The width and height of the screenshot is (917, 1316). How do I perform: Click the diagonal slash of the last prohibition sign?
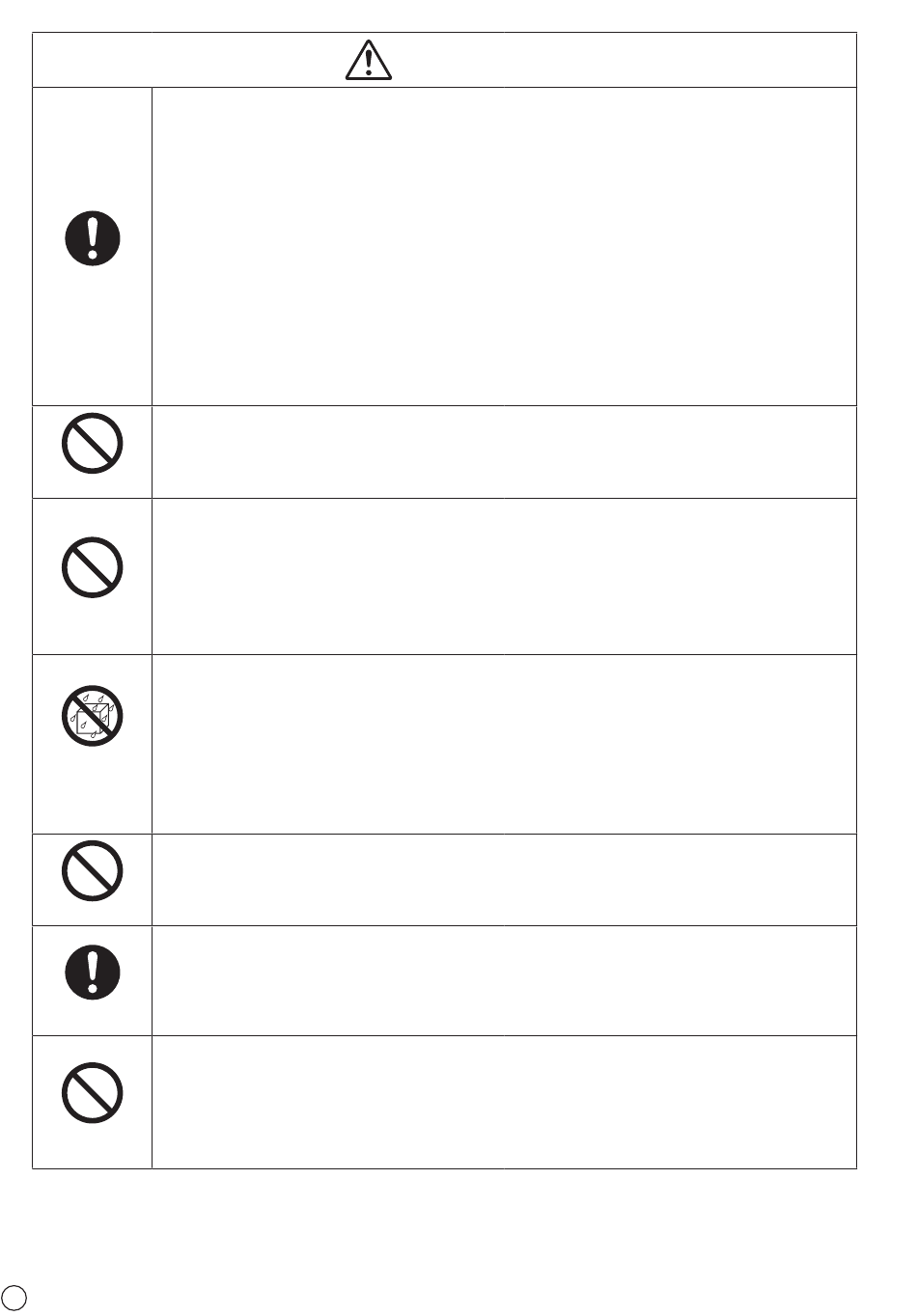click(x=93, y=1093)
